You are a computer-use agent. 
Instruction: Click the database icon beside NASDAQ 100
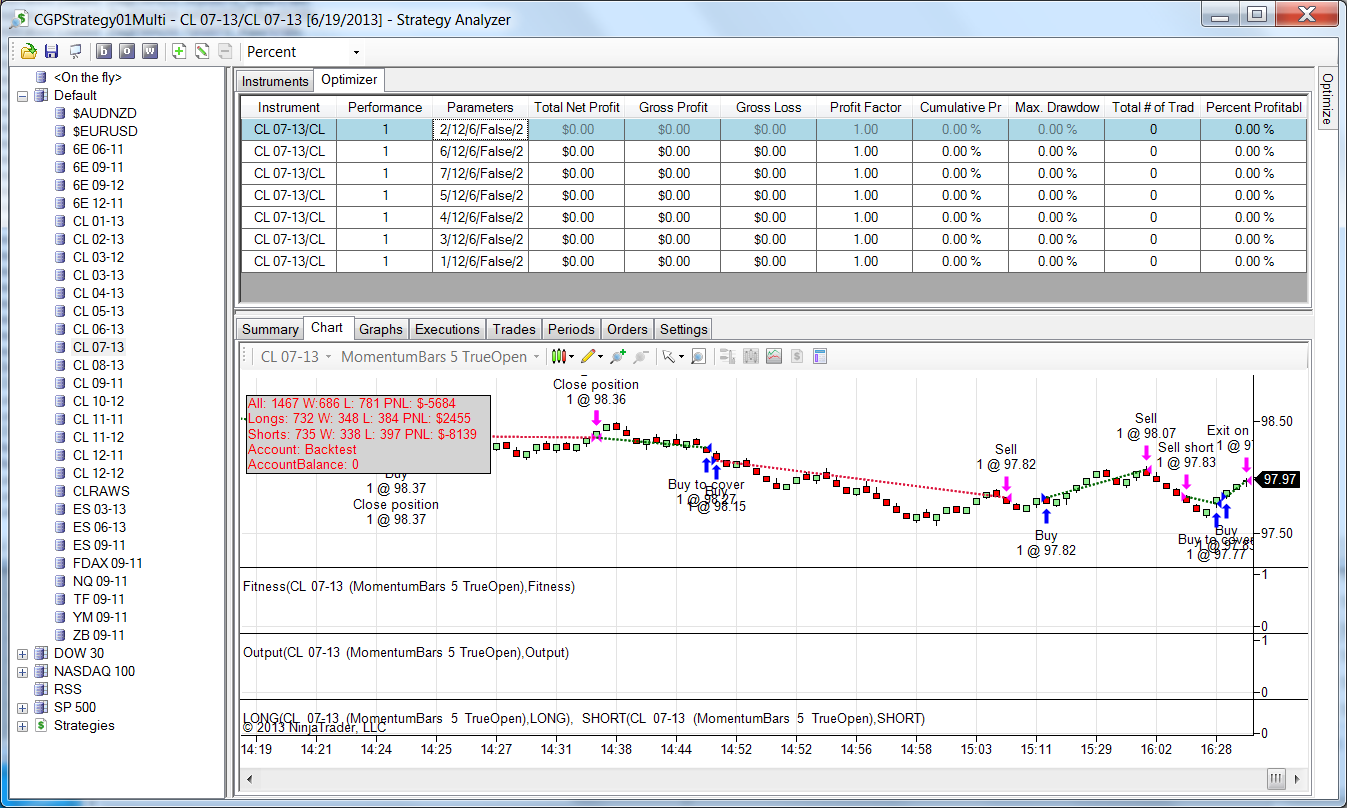click(x=41, y=671)
